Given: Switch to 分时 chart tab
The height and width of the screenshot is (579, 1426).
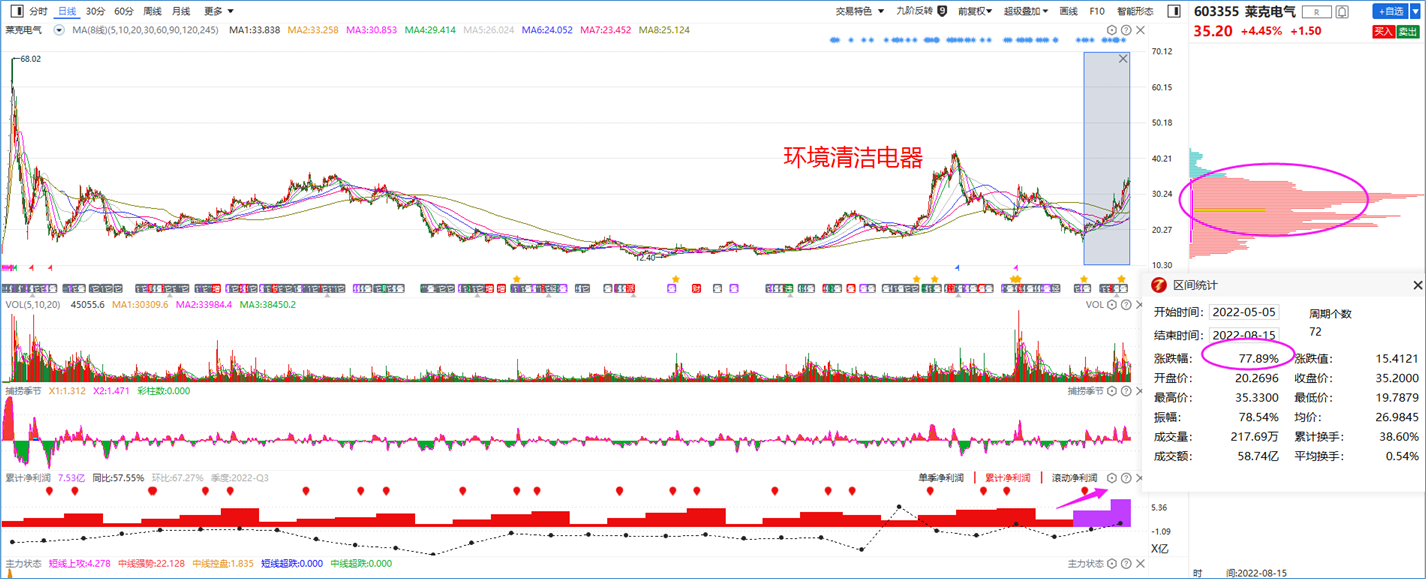Looking at the screenshot, I should point(38,11).
